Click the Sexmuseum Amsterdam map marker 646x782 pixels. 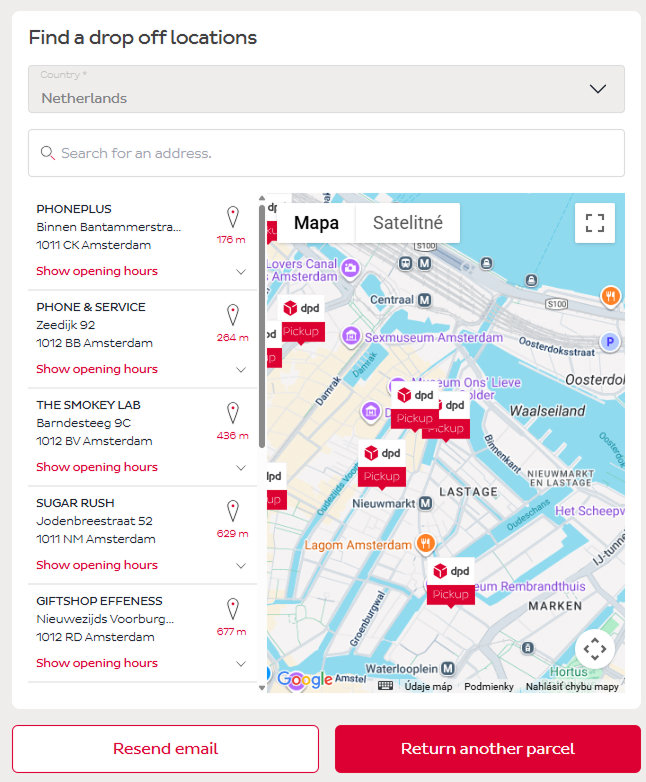tap(351, 337)
